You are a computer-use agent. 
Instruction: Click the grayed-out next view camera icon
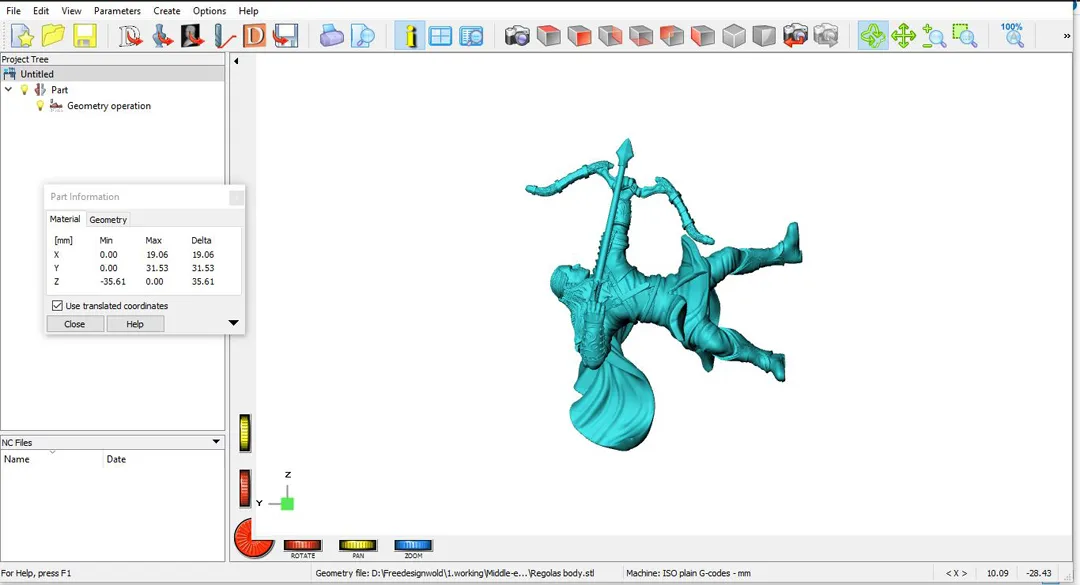[x=826, y=36]
